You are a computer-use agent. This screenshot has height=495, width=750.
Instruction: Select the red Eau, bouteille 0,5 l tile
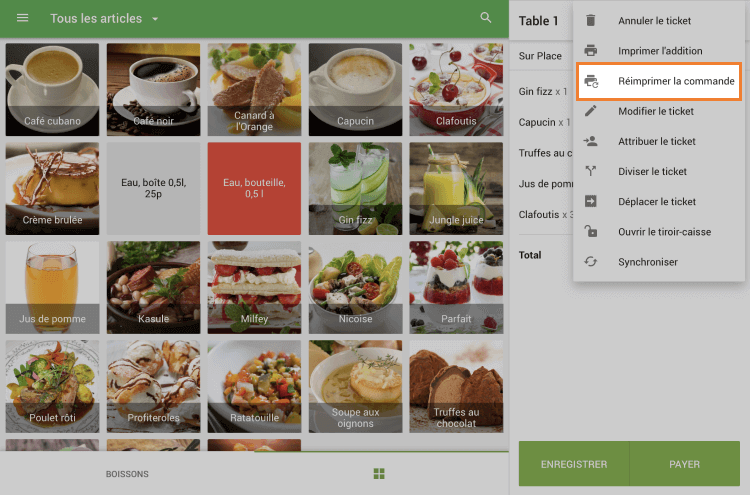pyautogui.click(x=254, y=188)
